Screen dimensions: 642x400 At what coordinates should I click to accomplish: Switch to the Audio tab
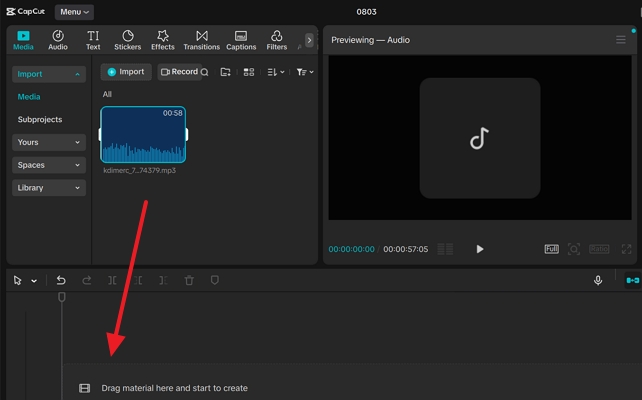click(58, 40)
